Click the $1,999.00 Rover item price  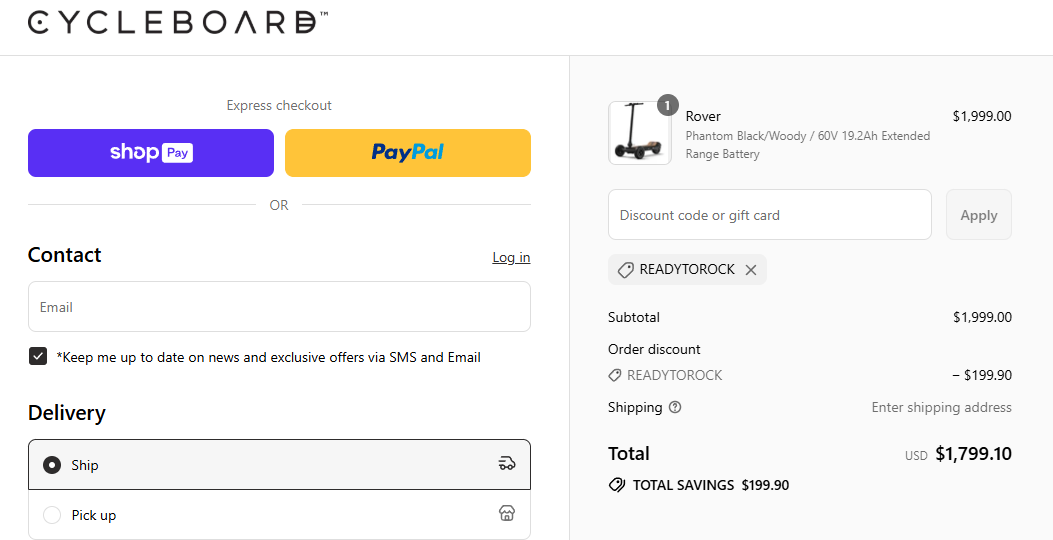pos(982,116)
